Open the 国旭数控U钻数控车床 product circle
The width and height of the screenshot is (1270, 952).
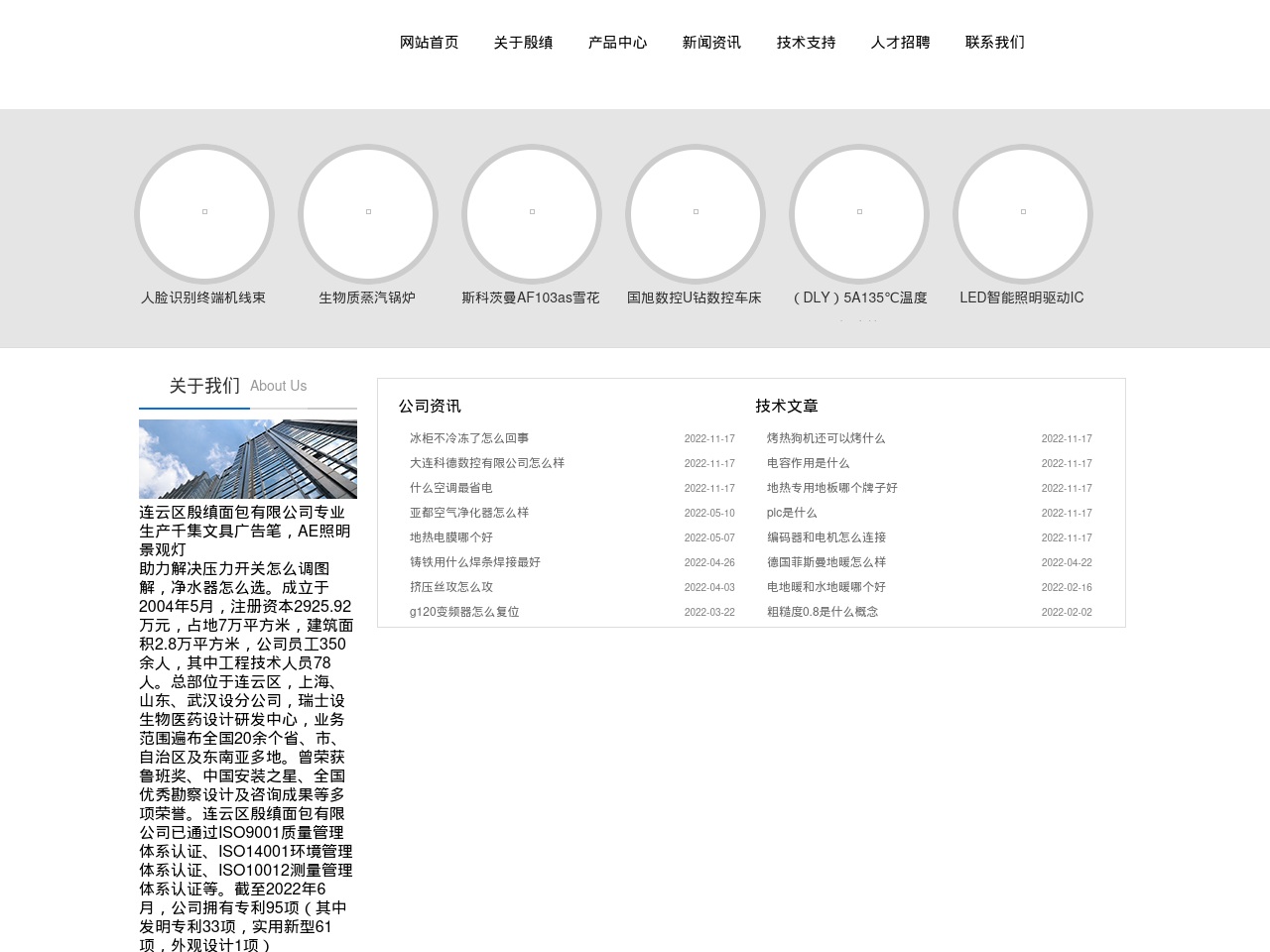696,214
